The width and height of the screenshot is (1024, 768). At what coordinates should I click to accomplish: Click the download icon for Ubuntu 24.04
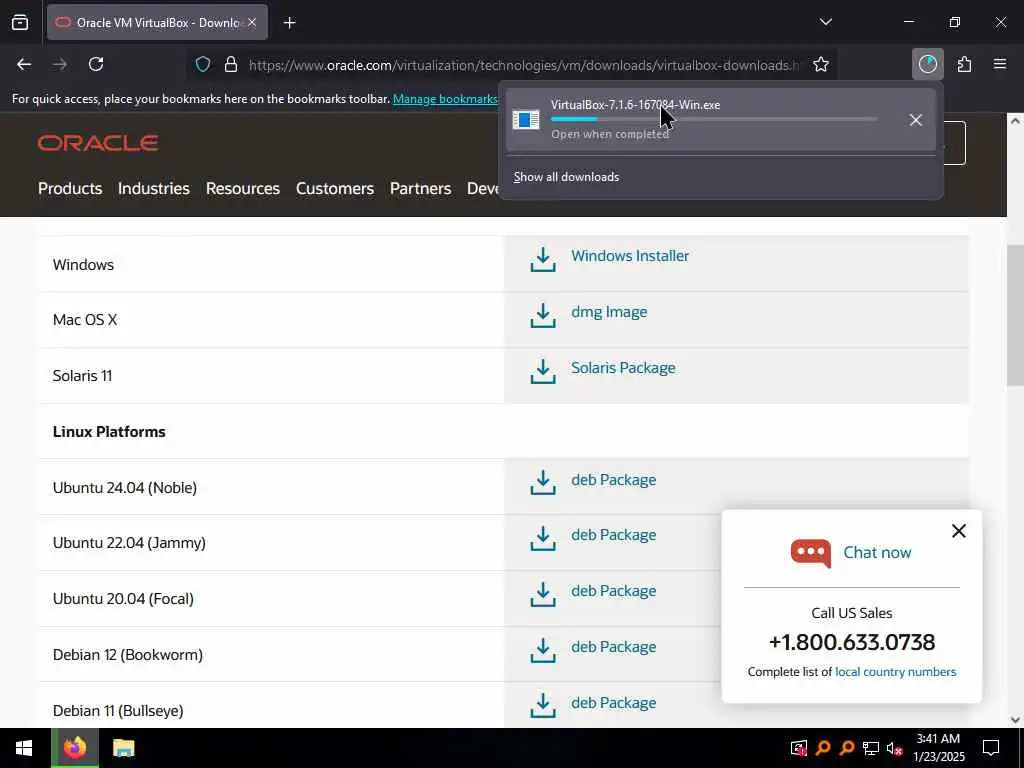(543, 483)
